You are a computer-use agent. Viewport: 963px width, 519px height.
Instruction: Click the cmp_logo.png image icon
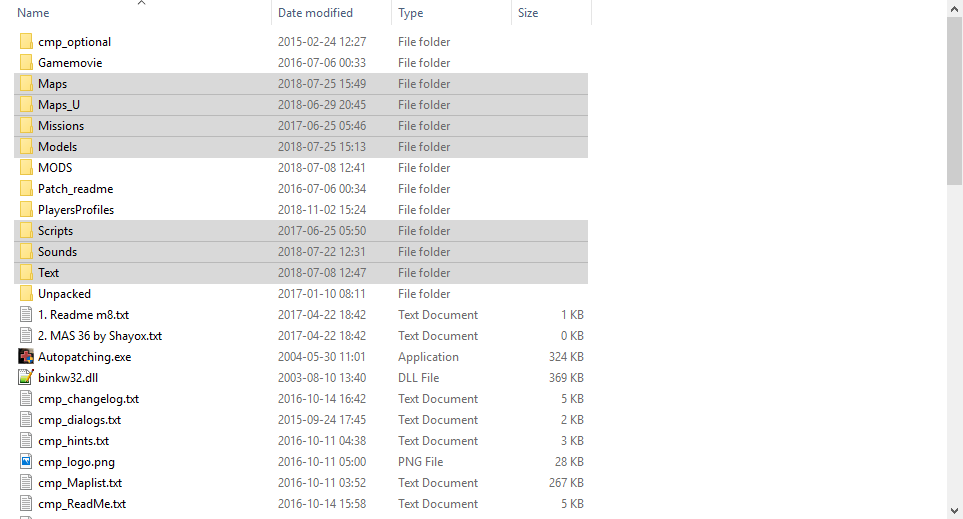click(x=26, y=462)
